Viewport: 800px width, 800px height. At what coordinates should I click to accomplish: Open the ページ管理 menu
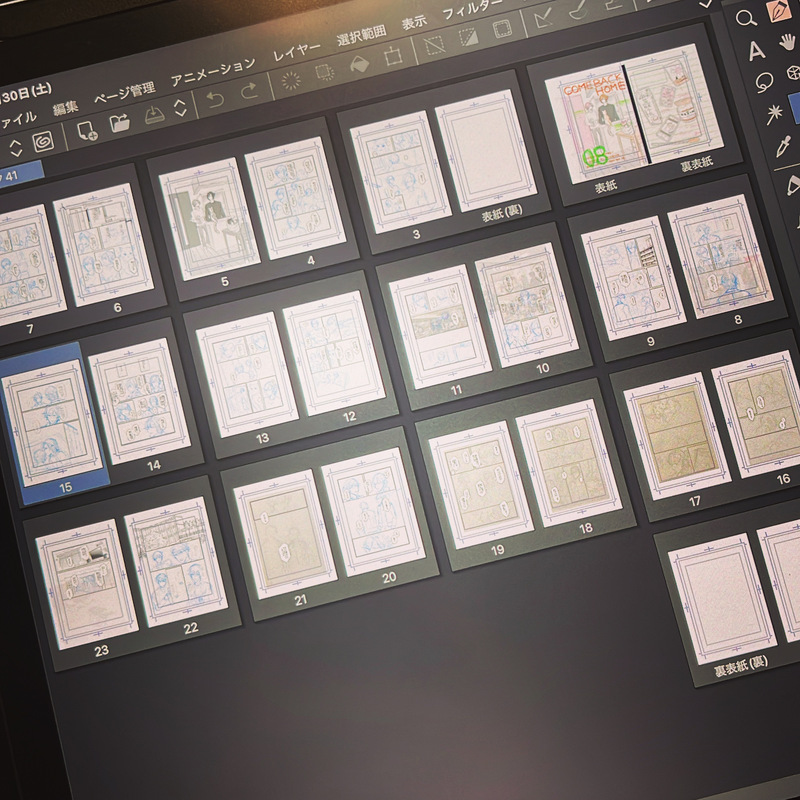pos(124,93)
